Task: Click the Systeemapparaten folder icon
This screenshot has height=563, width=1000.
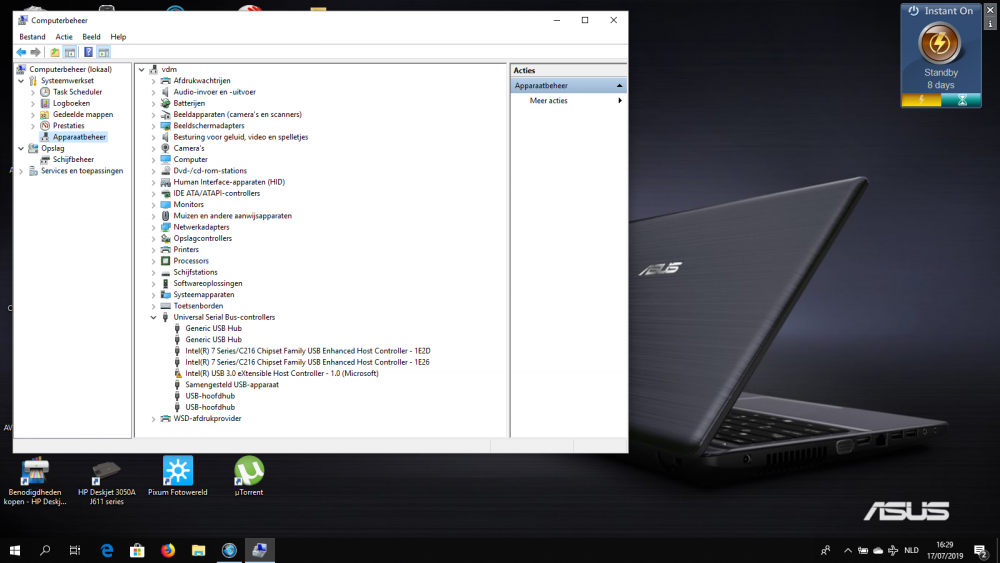Action: point(165,295)
